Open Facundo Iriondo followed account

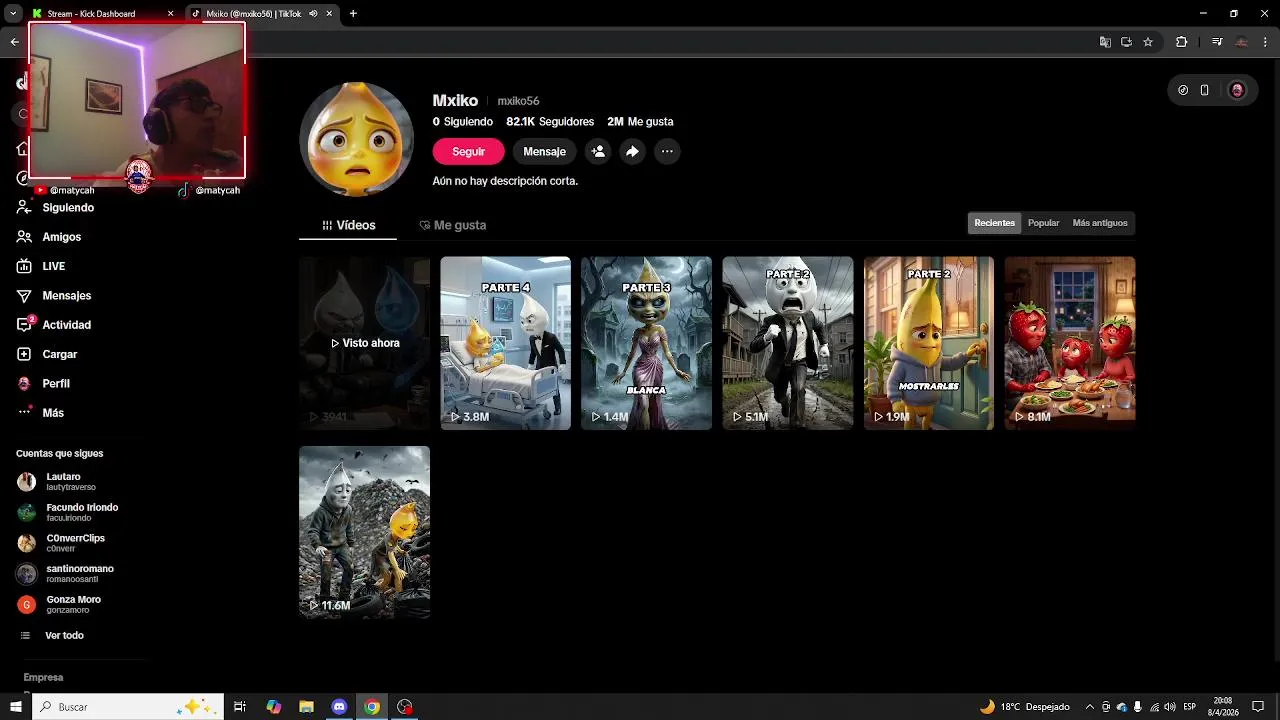[68, 512]
